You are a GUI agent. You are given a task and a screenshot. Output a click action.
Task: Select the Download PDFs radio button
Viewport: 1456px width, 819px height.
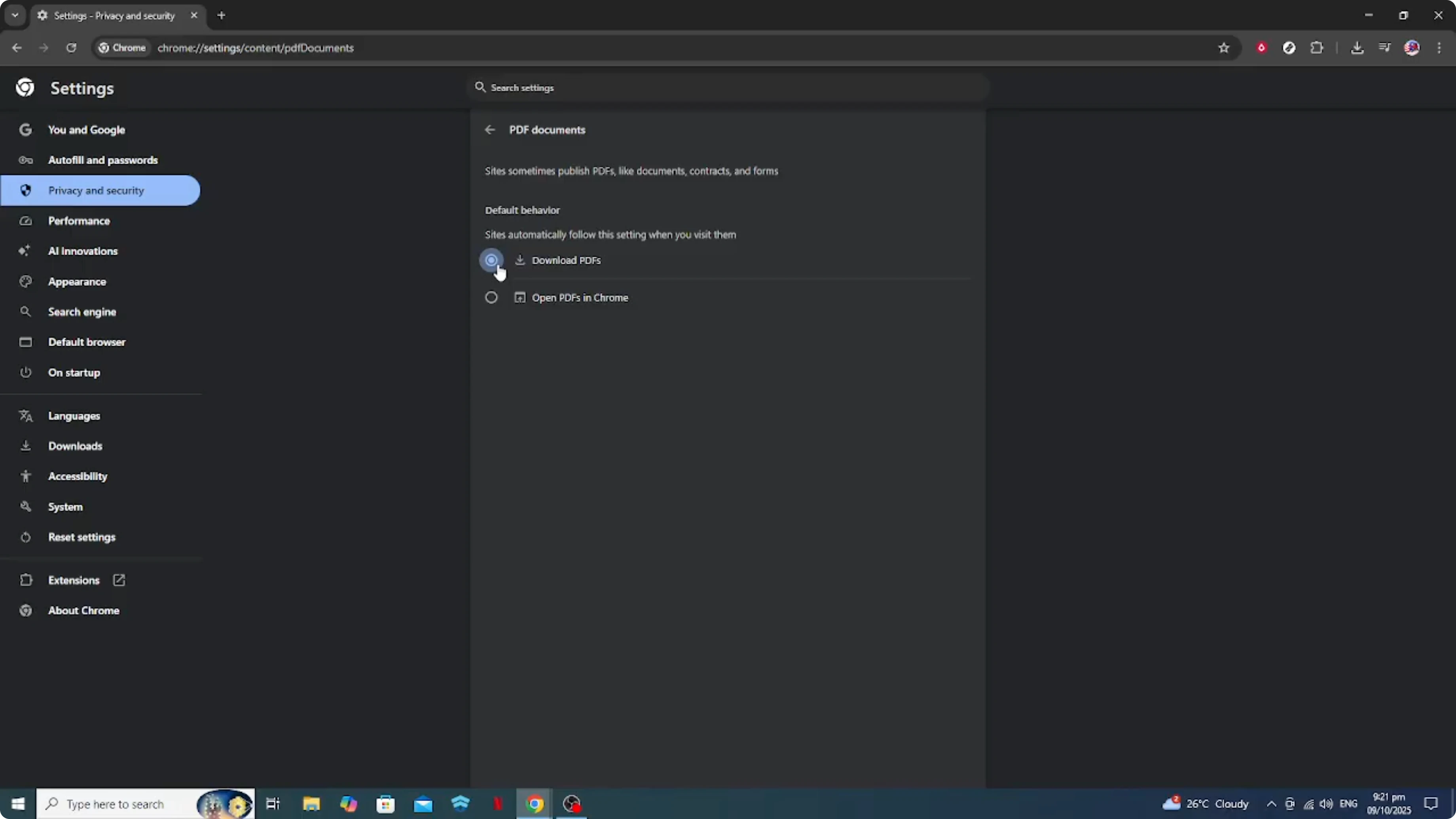(491, 260)
